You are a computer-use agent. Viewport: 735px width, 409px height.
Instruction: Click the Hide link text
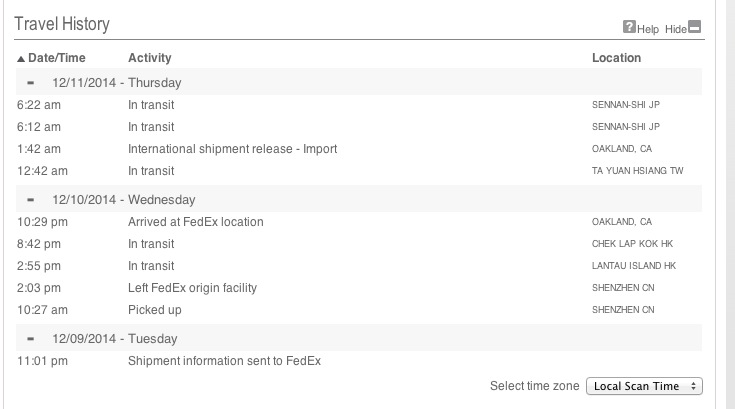tap(675, 30)
